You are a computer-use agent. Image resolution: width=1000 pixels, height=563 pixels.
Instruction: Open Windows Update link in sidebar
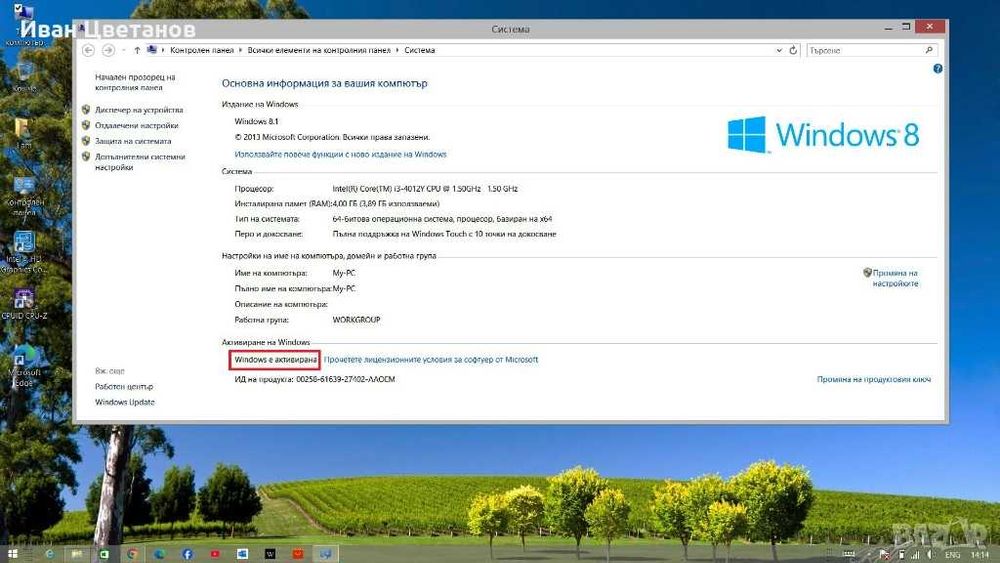(x=125, y=402)
